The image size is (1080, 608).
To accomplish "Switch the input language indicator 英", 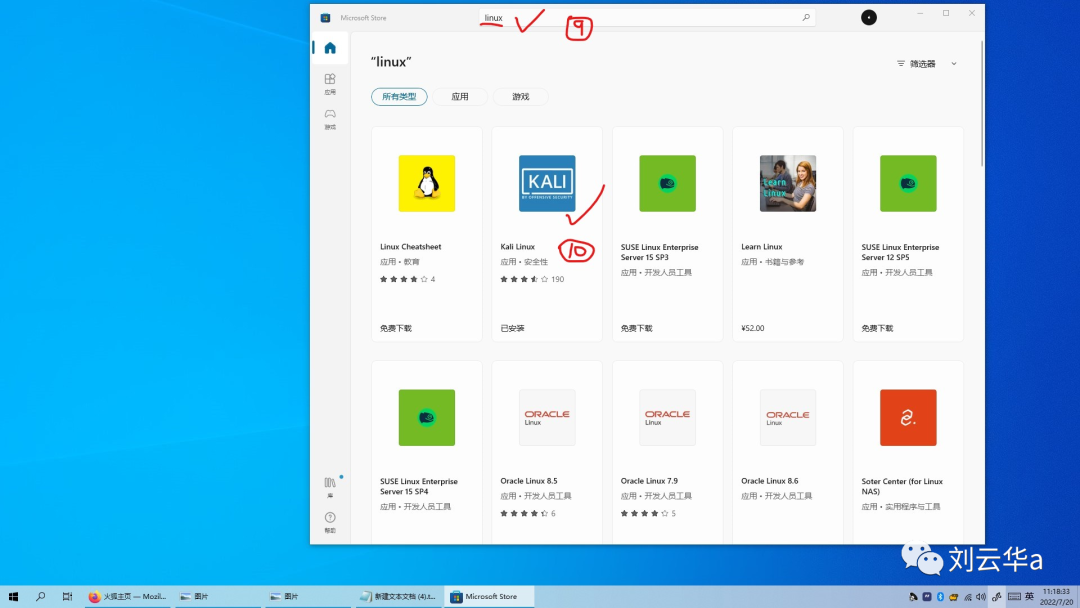I will click(1029, 597).
